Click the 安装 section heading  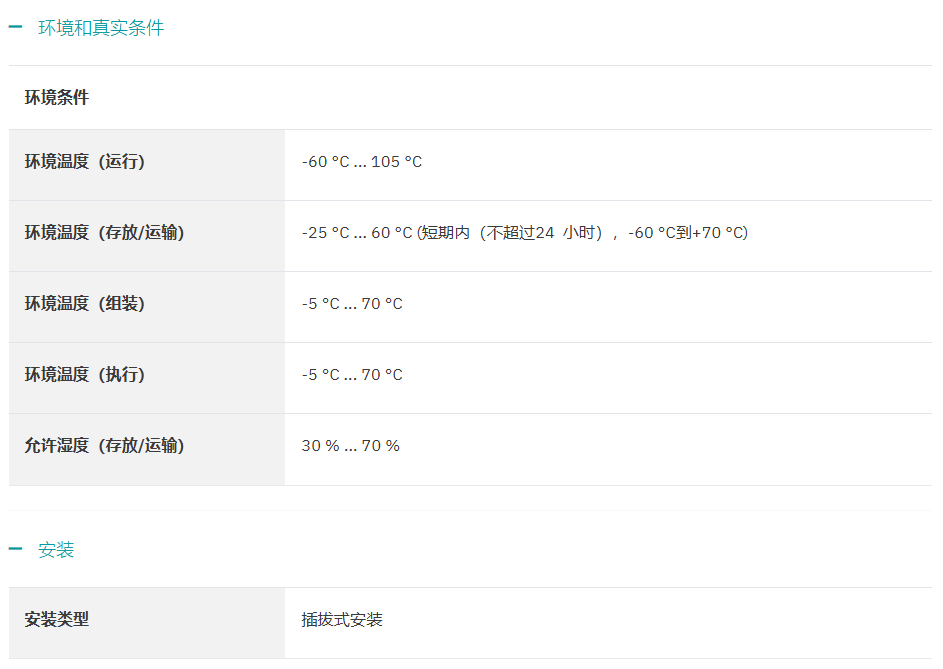tap(56, 550)
